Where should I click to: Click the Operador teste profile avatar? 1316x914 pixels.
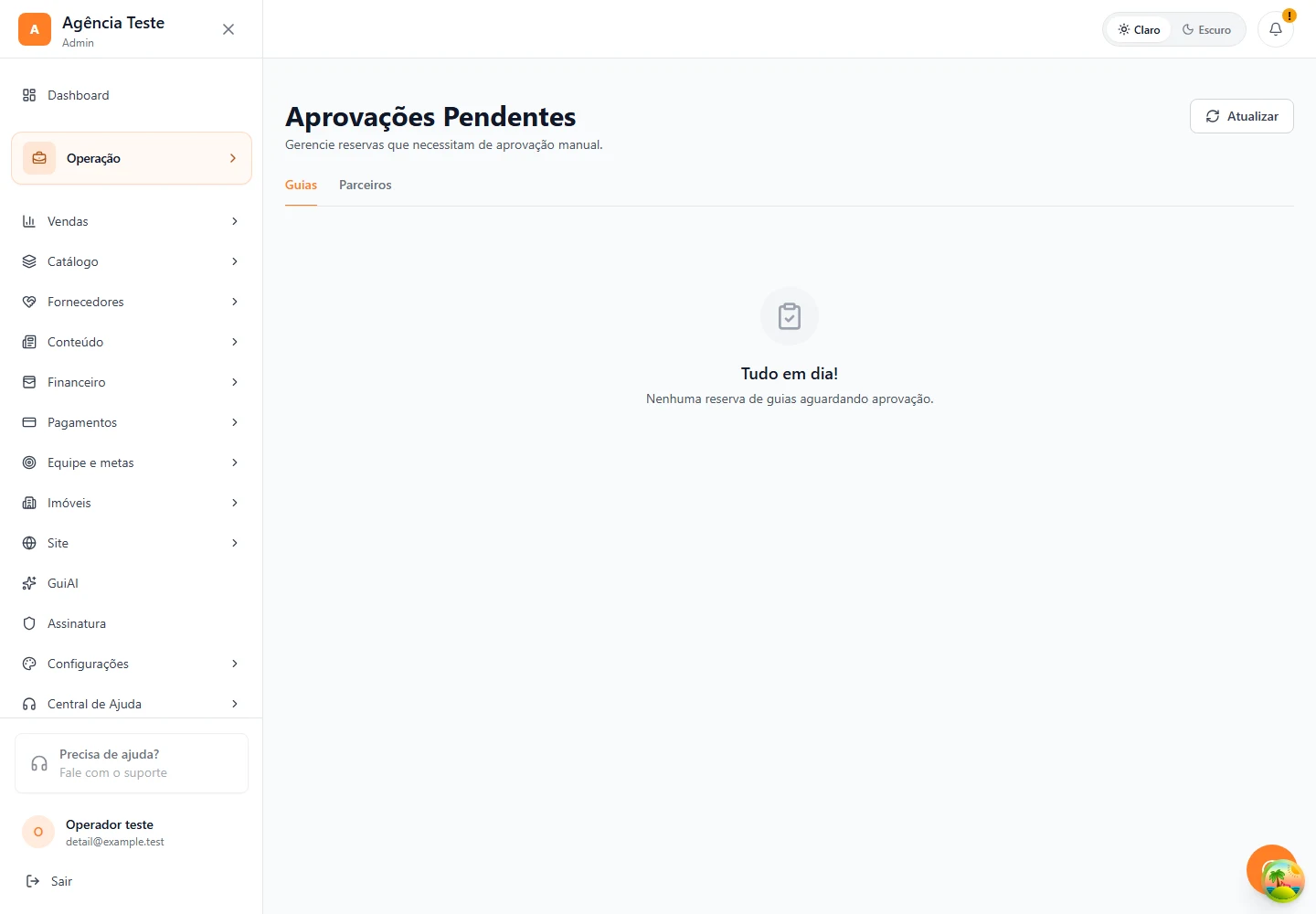tap(38, 832)
